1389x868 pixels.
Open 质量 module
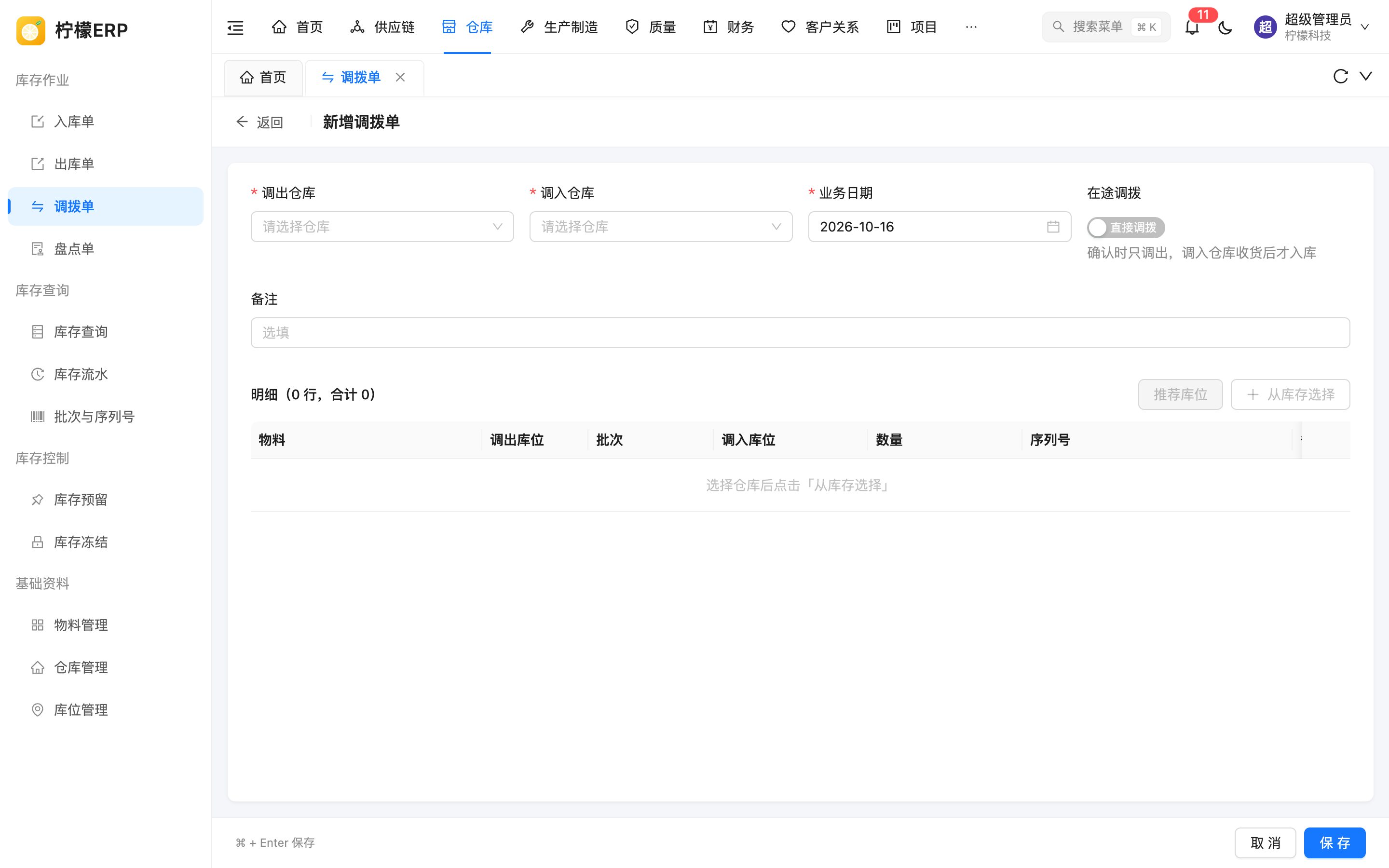coord(650,27)
